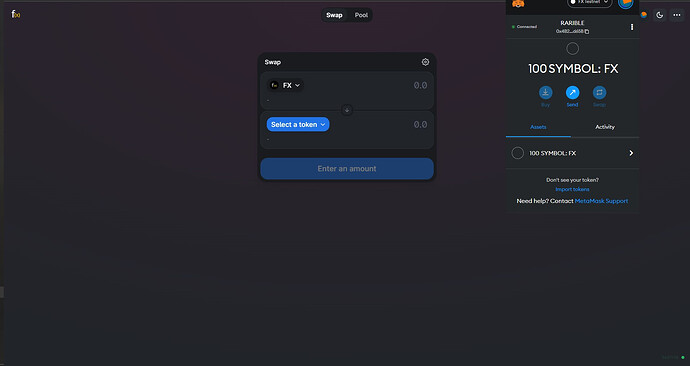
Task: Click the Swap icon in MetaMask
Action: pos(599,92)
